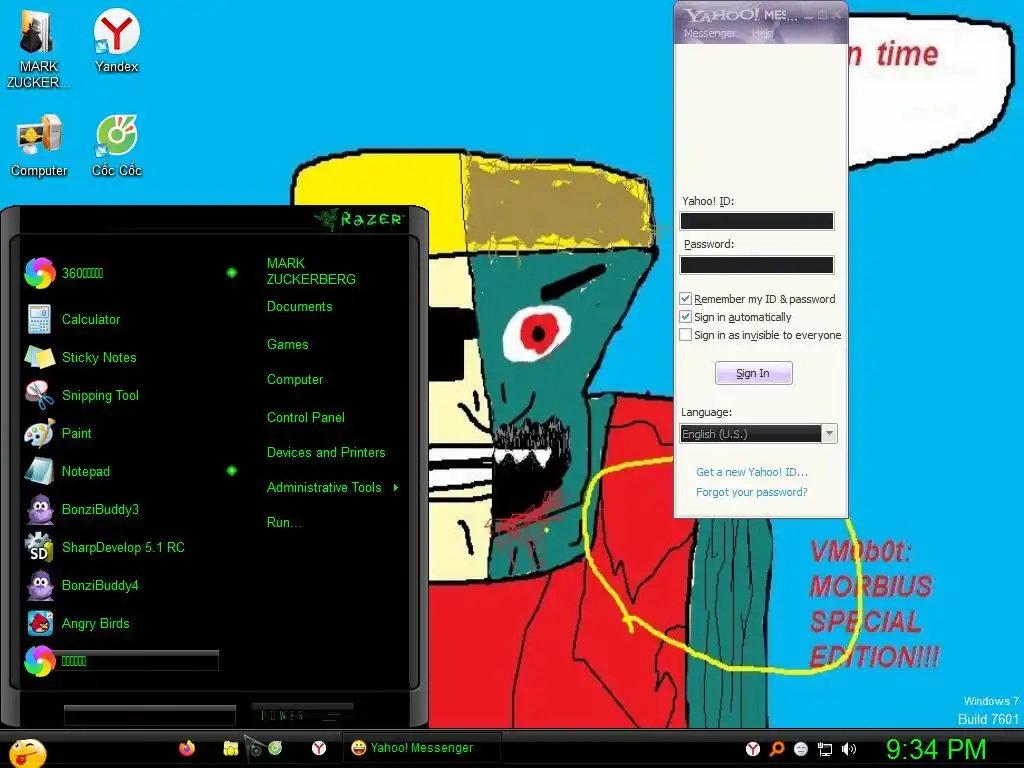Open the Yandex desktop shortcut

coord(116,40)
